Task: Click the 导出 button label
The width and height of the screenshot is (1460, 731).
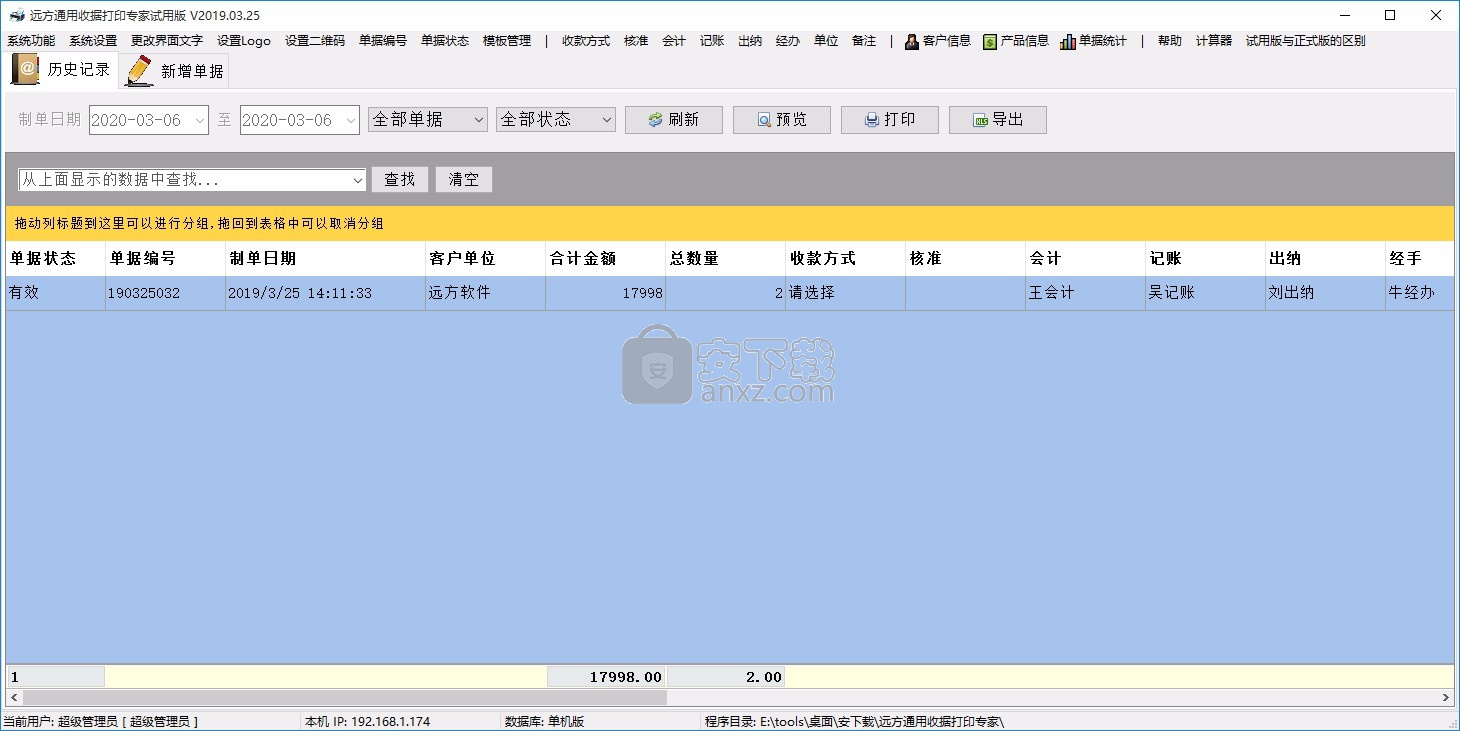Action: [x=1008, y=120]
